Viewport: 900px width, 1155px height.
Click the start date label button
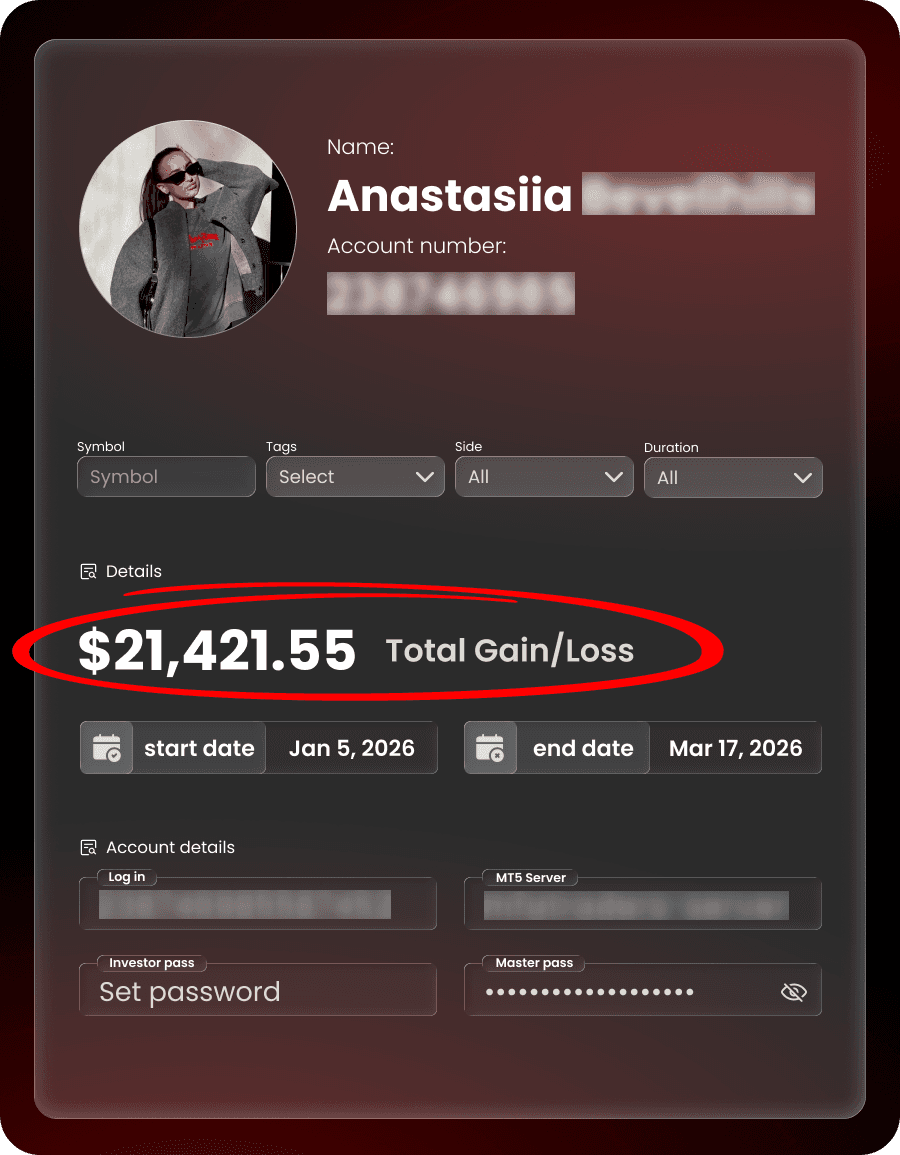tap(199, 748)
